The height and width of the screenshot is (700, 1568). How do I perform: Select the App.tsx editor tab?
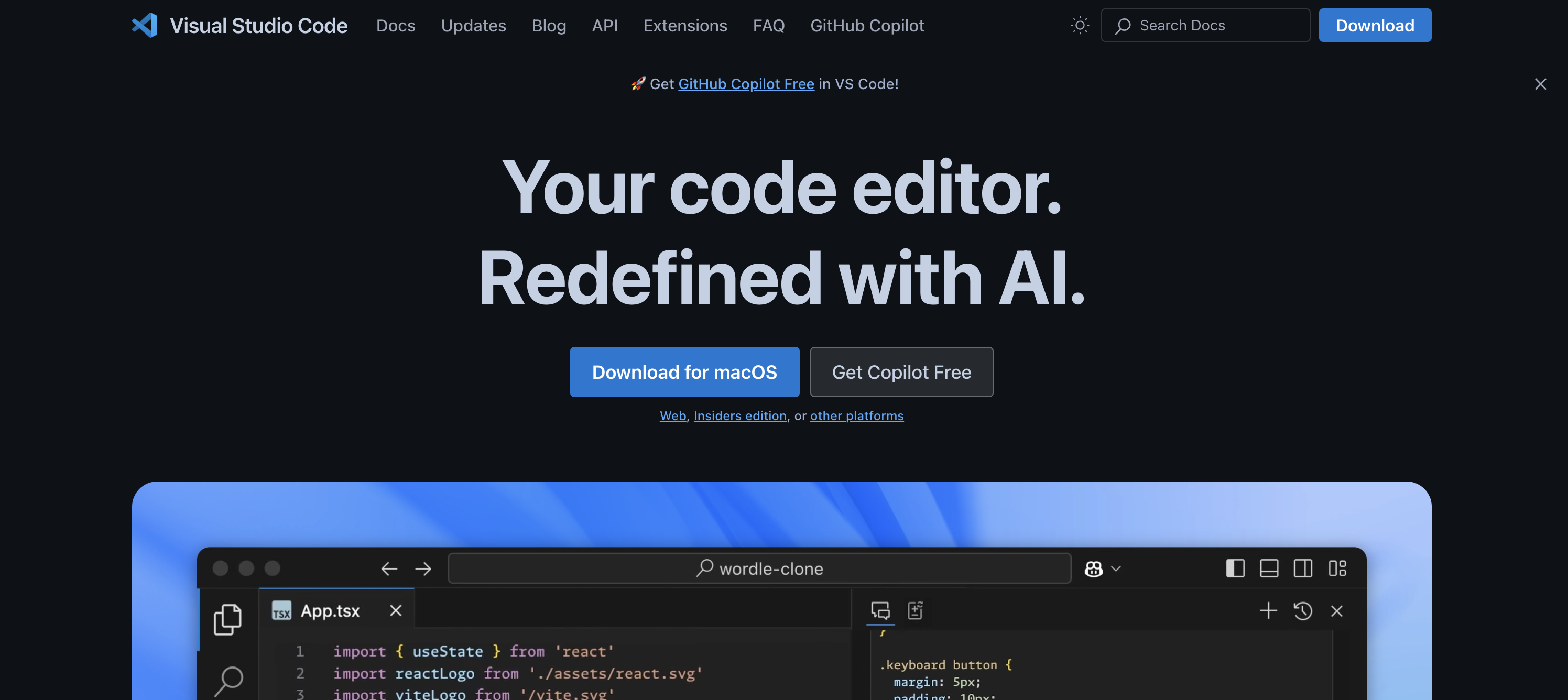pyautogui.click(x=336, y=608)
